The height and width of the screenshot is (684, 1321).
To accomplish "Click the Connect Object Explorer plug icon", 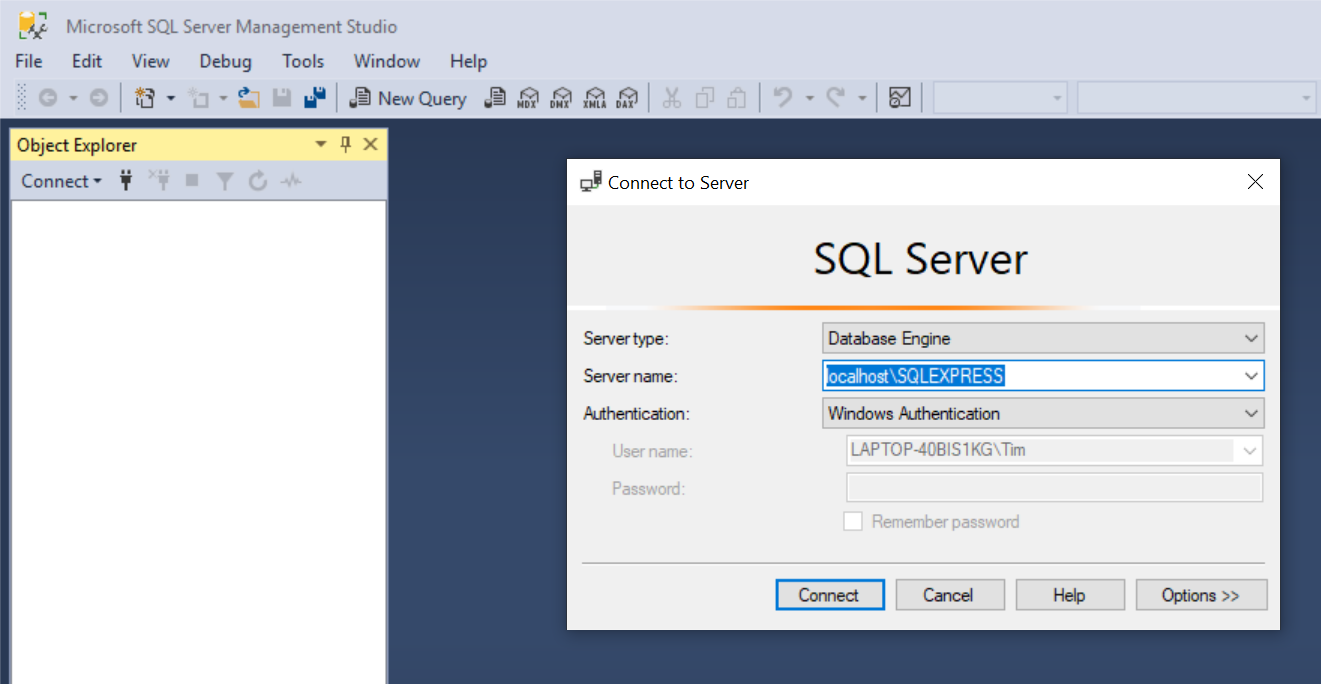I will coord(126,181).
